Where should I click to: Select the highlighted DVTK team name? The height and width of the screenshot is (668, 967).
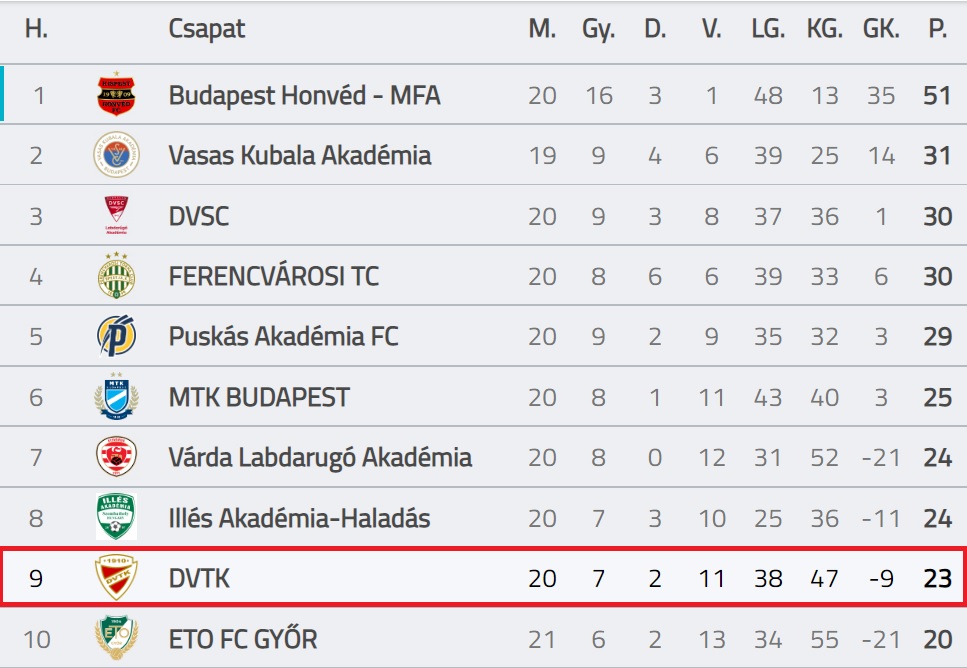[199, 579]
